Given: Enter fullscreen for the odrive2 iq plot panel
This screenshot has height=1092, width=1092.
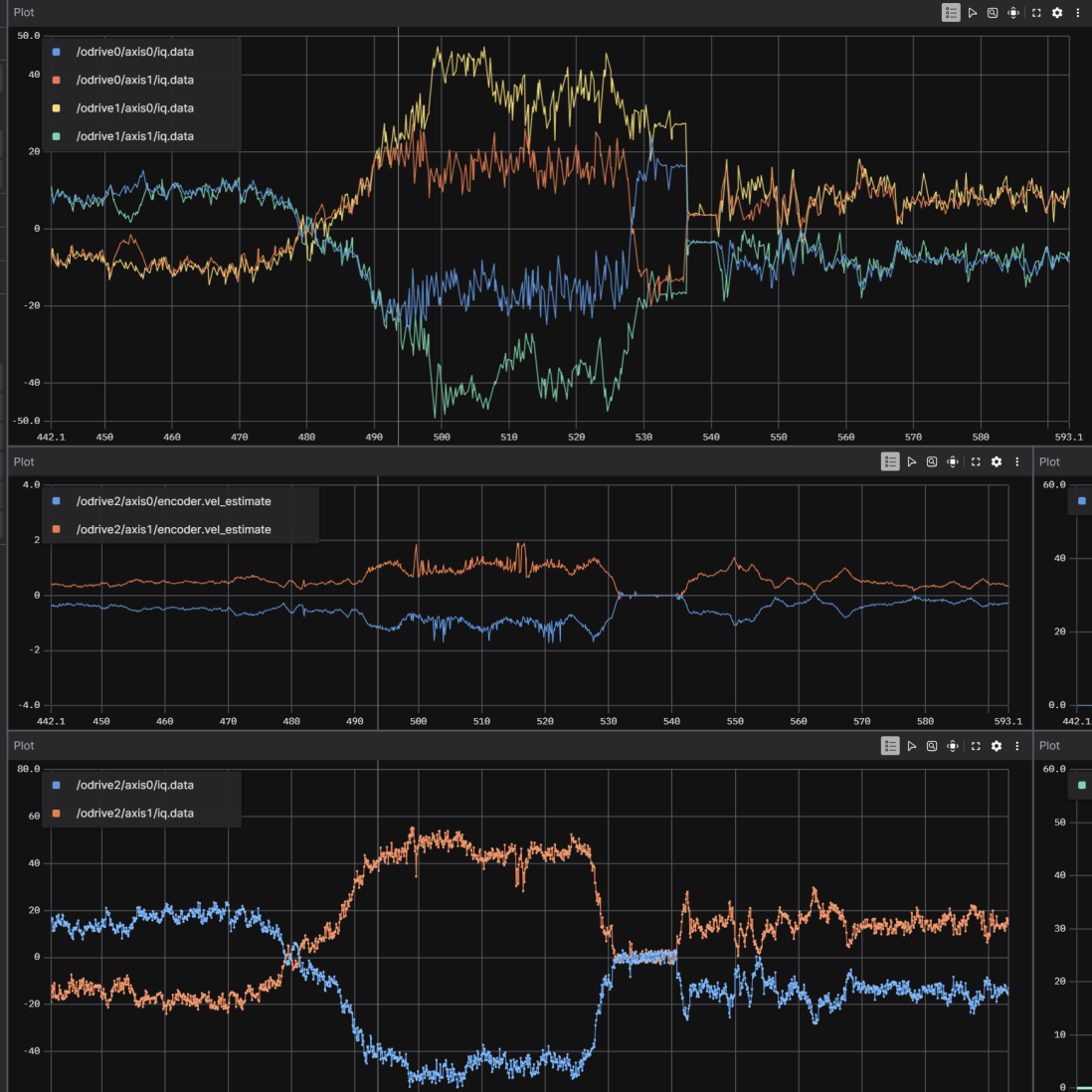Looking at the screenshot, I should (x=976, y=746).
